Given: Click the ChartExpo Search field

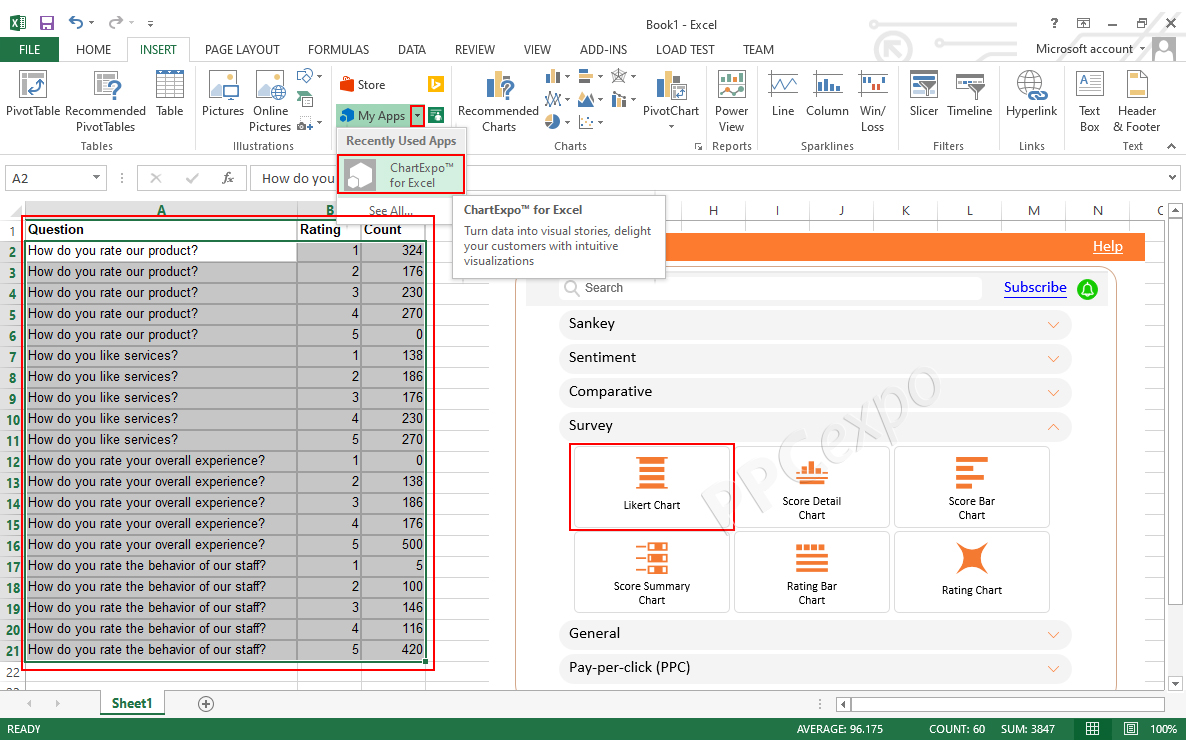Looking at the screenshot, I should pyautogui.click(x=772, y=288).
